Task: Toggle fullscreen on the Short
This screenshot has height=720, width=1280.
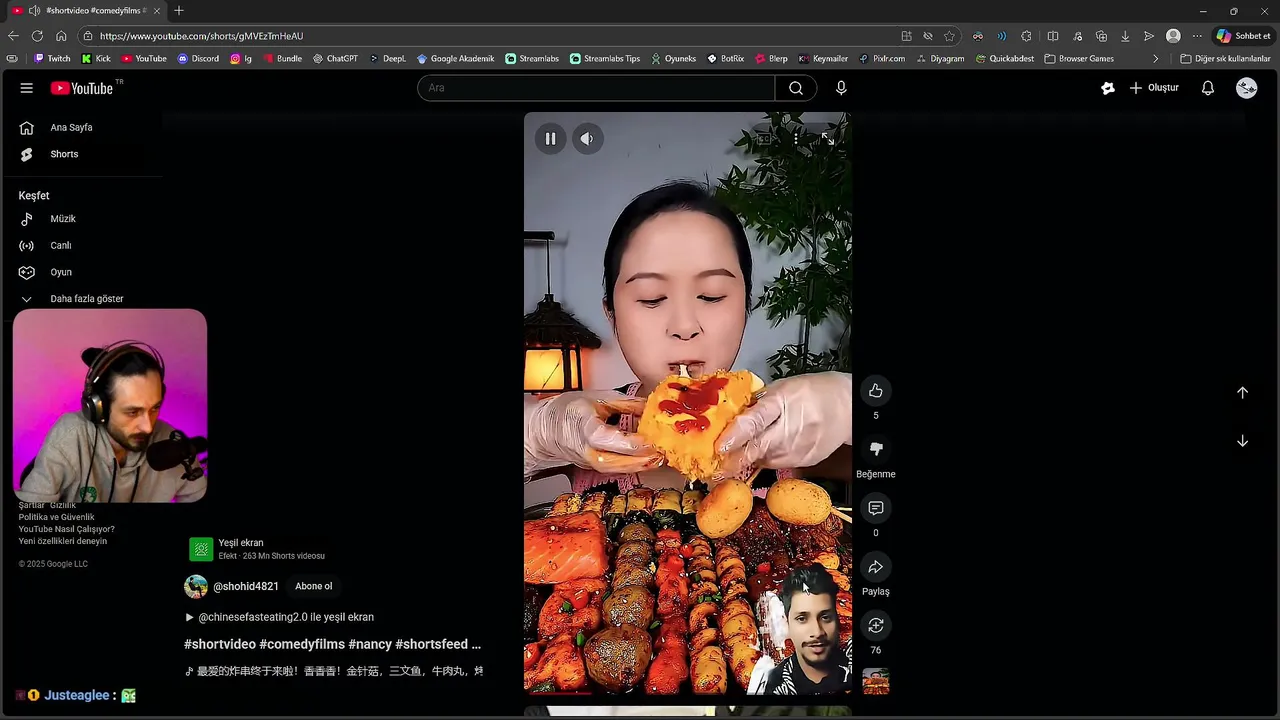Action: 828,139
